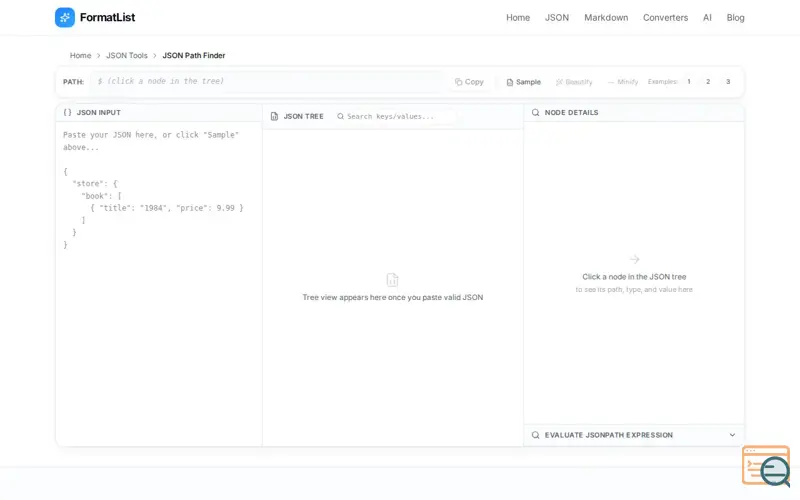Load example number 2
800x500 pixels.
coord(708,82)
